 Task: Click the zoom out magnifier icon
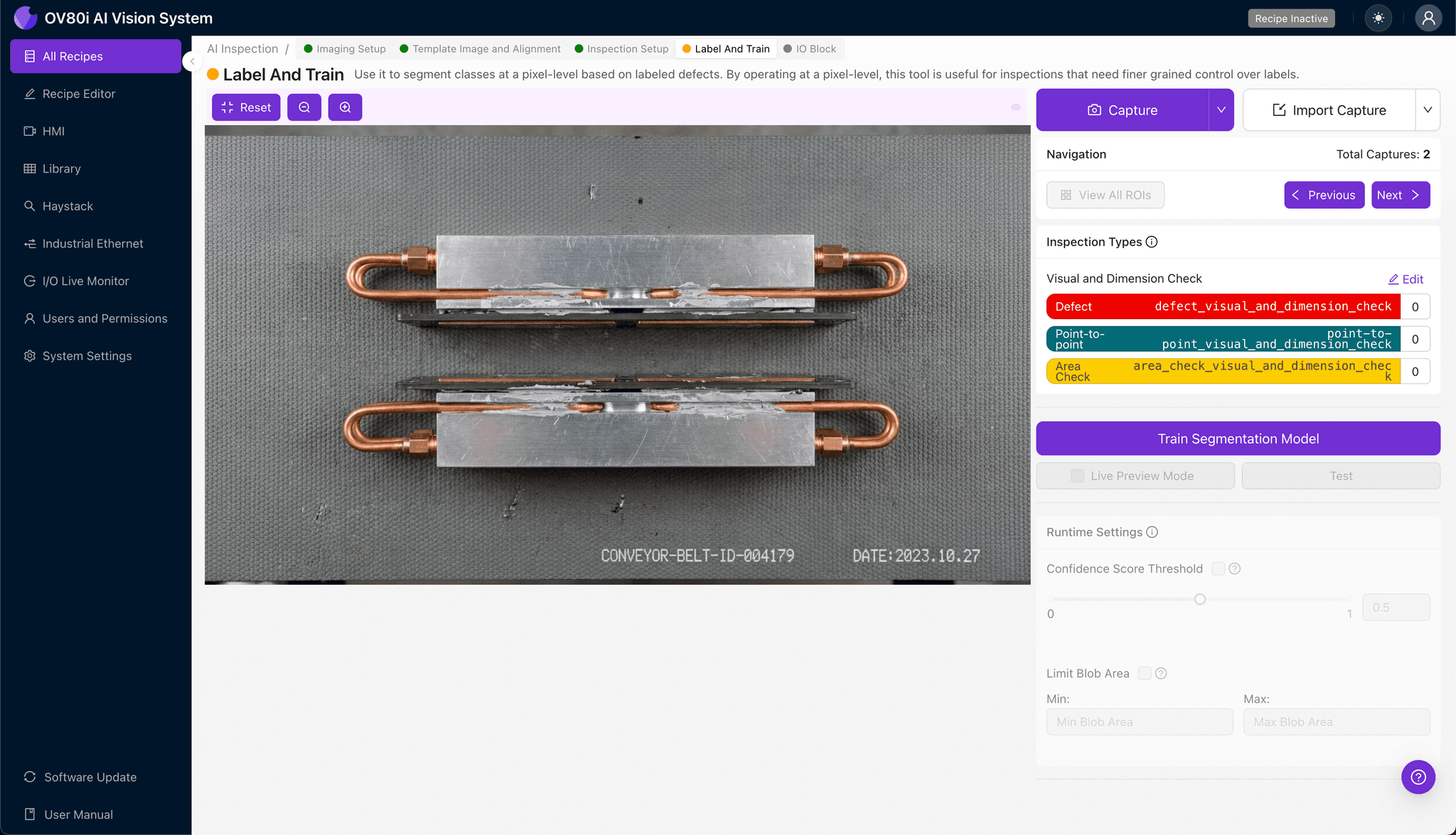(304, 107)
